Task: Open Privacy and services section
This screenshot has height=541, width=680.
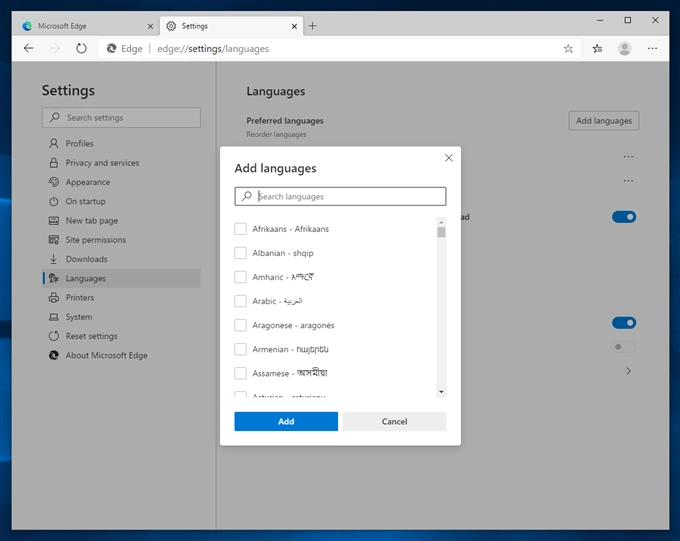Action: click(121, 163)
